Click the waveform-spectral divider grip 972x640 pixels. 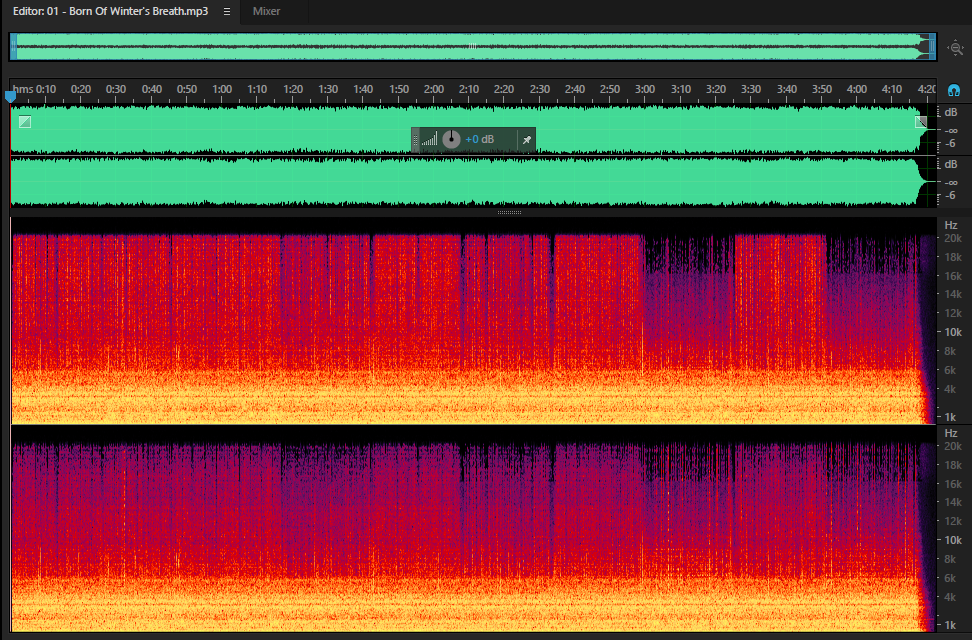click(x=510, y=213)
